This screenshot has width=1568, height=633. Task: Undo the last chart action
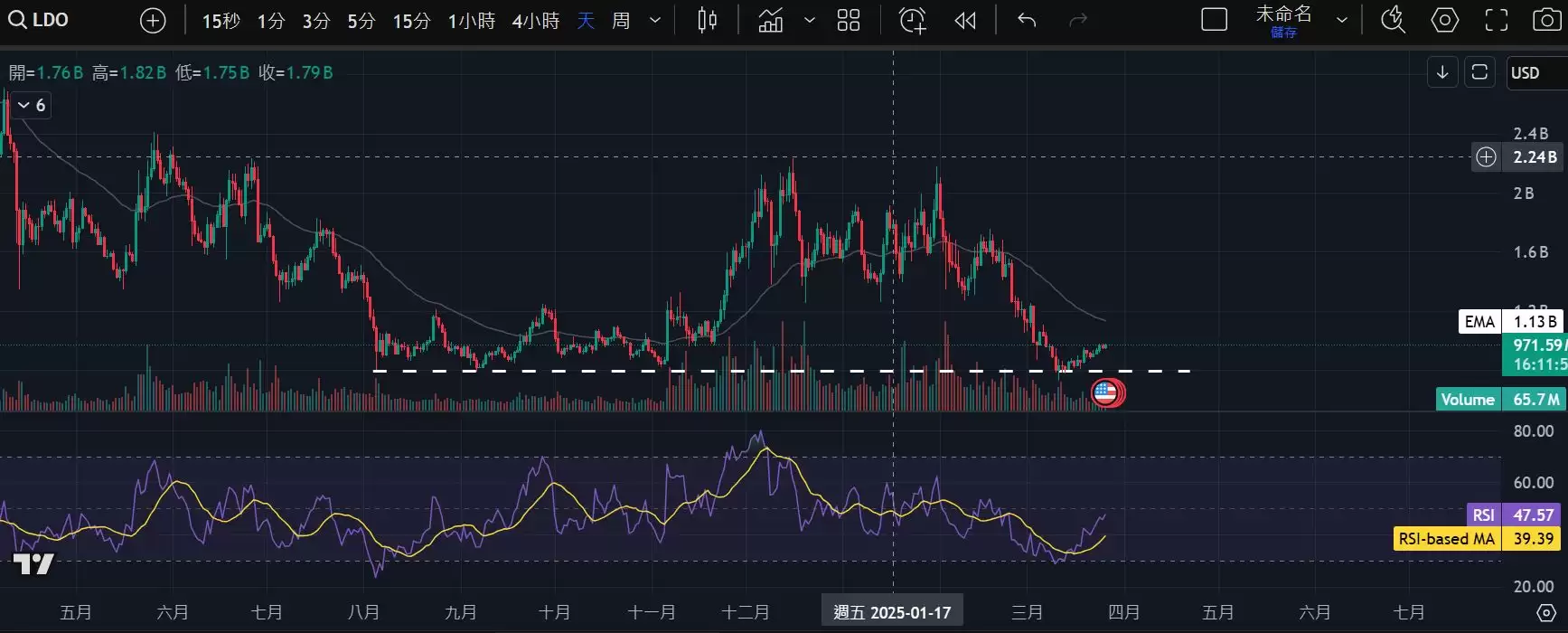[1026, 20]
